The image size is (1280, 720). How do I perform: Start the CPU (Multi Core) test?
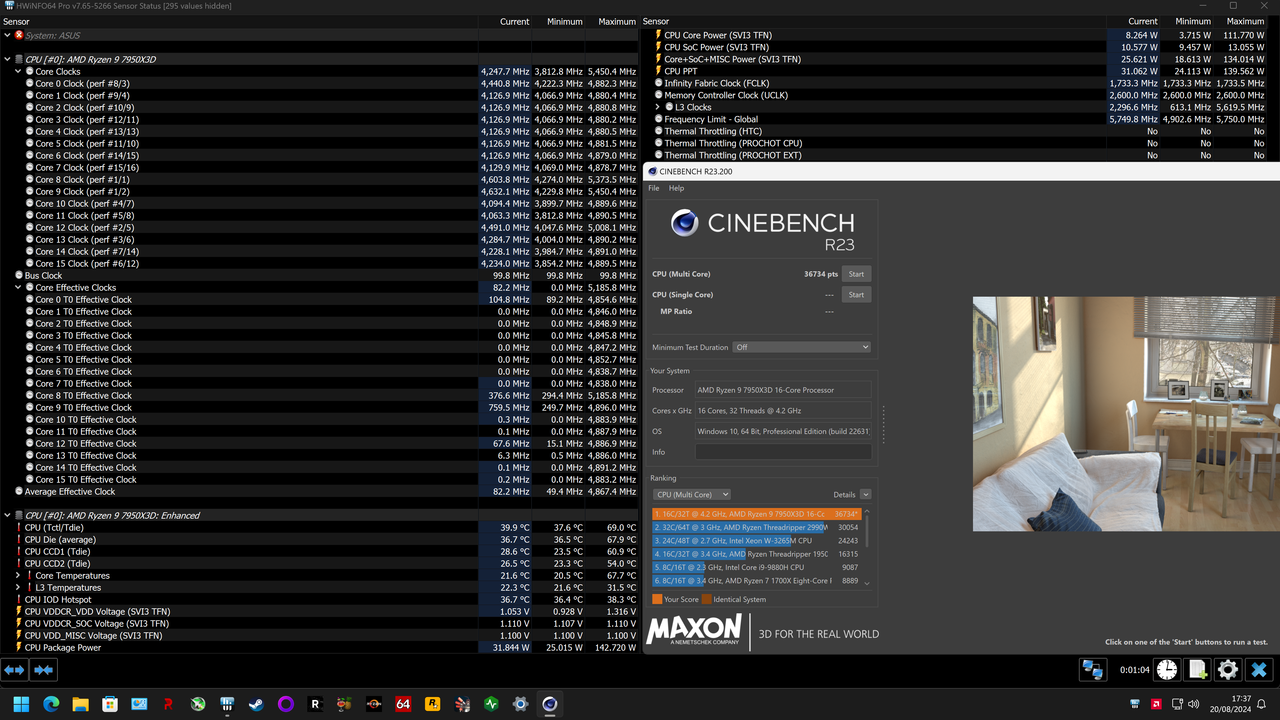(856, 274)
